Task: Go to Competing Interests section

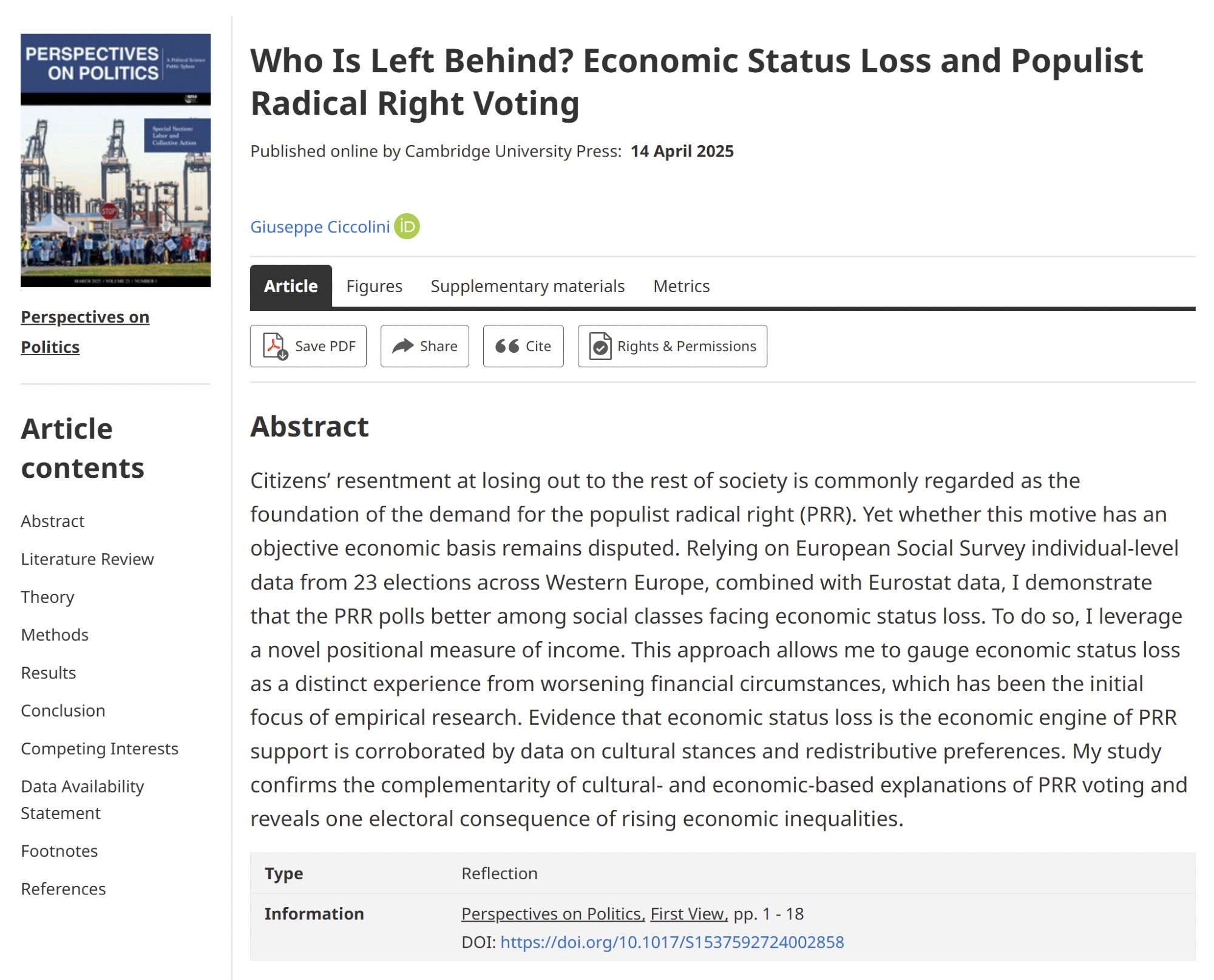Action: point(100,749)
